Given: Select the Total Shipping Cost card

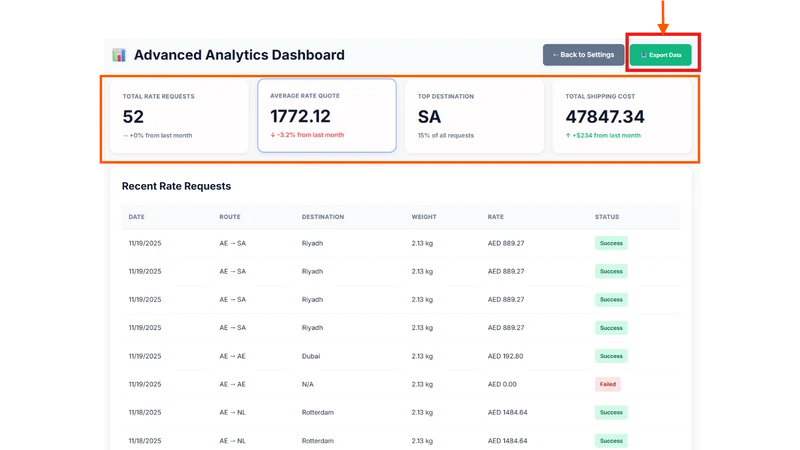Looking at the screenshot, I should 622,116.
